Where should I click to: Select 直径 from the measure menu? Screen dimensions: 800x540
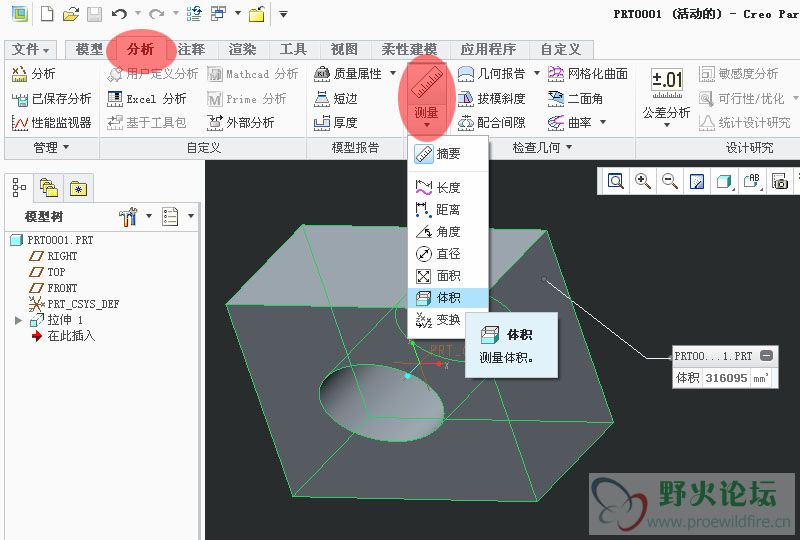(x=447, y=254)
